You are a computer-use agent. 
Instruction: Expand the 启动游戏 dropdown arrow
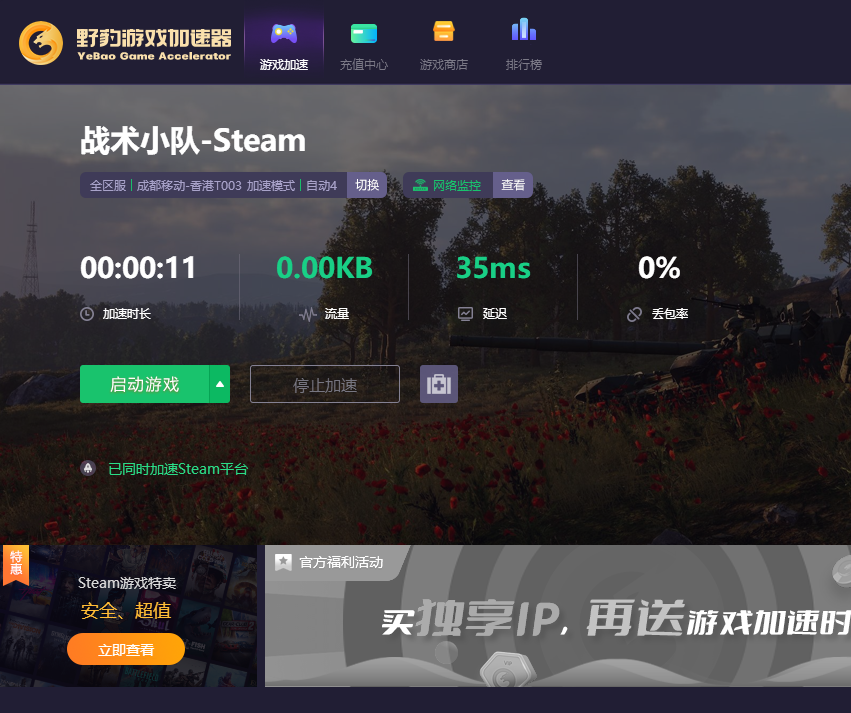(220, 384)
